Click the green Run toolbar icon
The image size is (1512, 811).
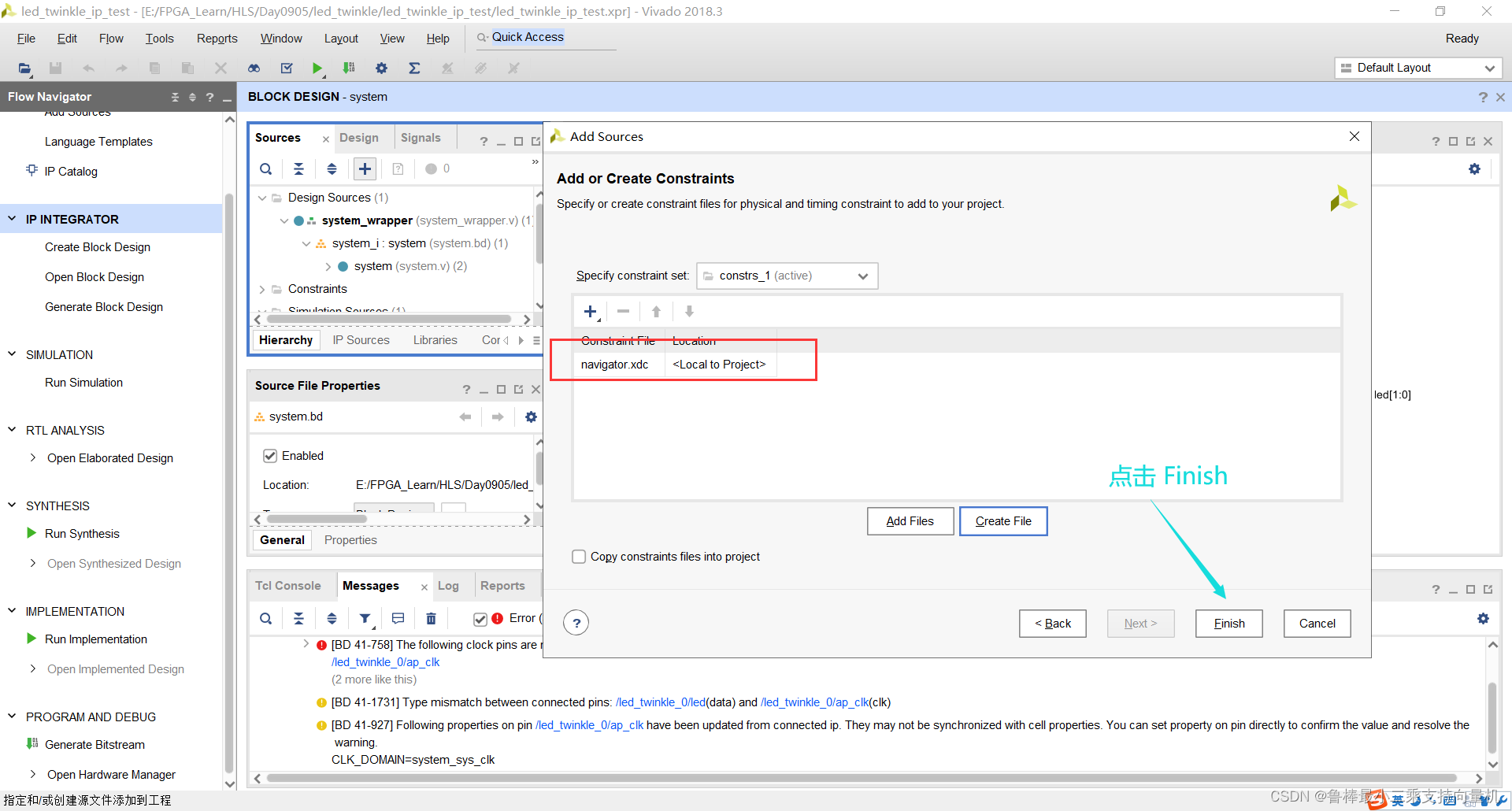point(317,69)
